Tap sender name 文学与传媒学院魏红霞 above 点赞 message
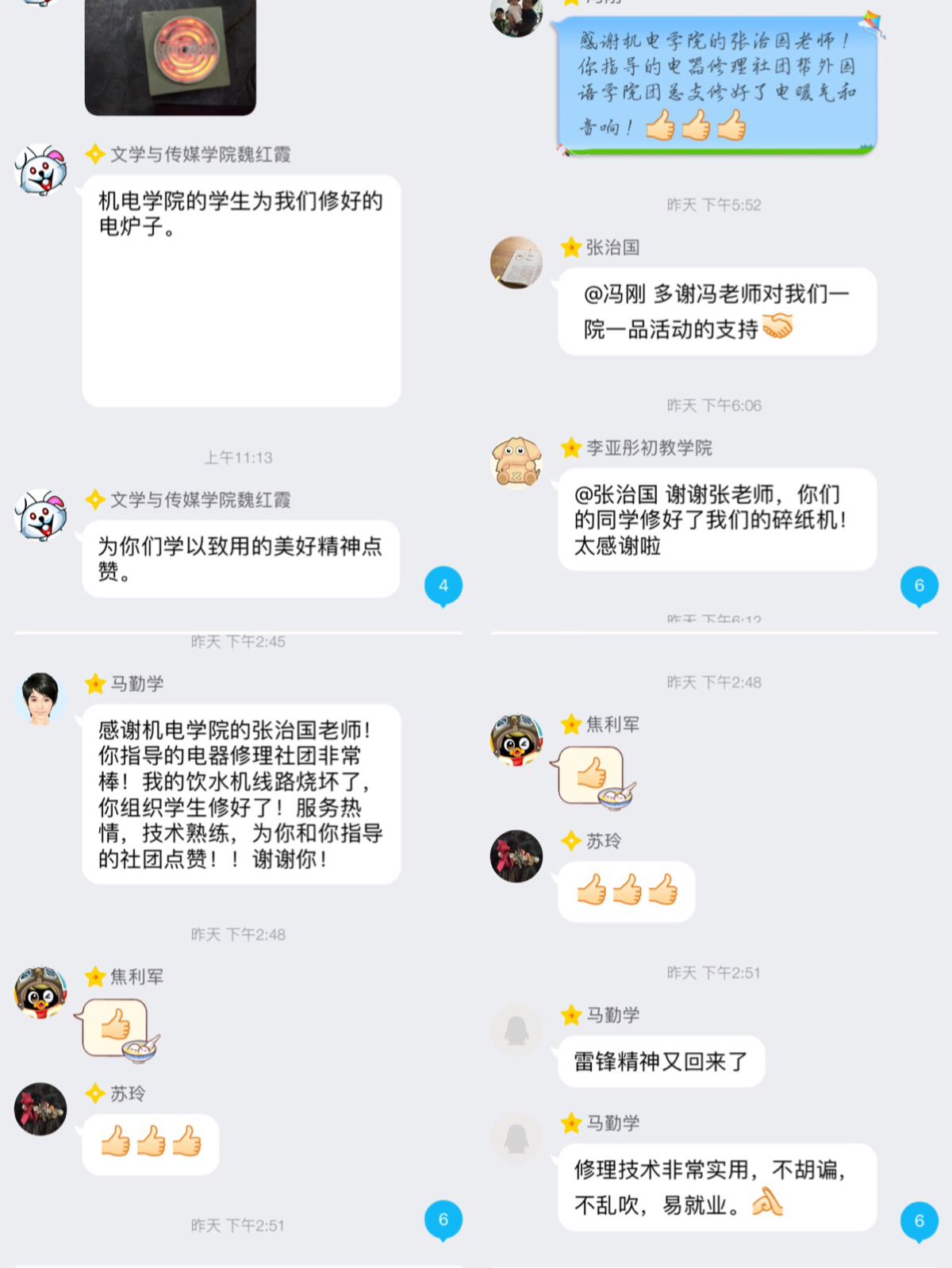The width and height of the screenshot is (952, 1268). [x=200, y=500]
